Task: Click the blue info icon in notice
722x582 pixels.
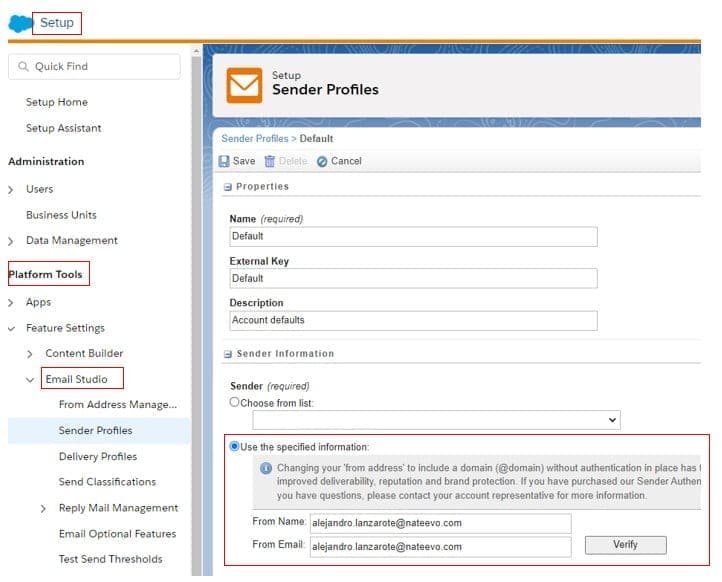Action: click(265, 468)
